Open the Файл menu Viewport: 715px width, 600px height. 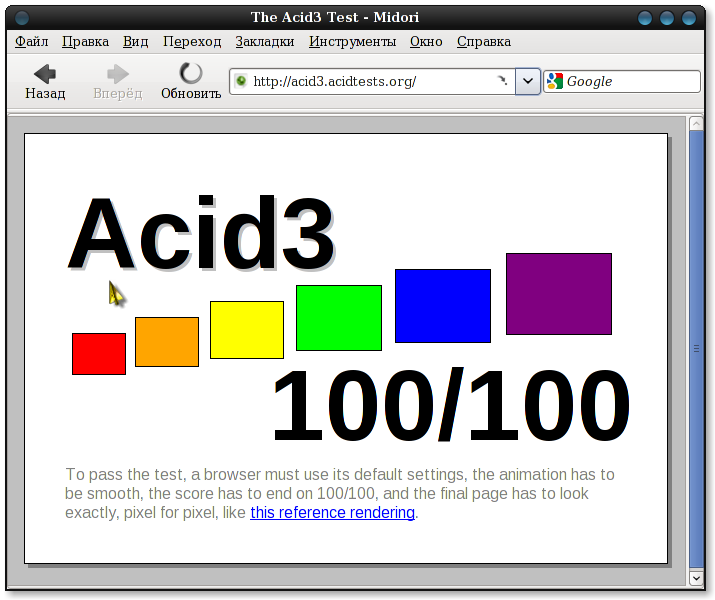pos(31,41)
